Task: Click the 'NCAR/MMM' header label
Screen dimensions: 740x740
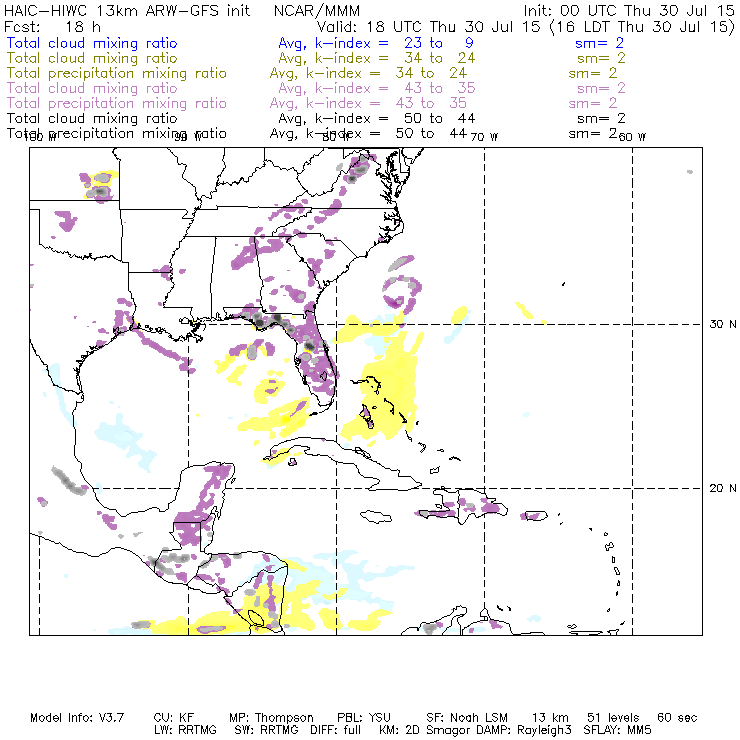Action: [317, 10]
